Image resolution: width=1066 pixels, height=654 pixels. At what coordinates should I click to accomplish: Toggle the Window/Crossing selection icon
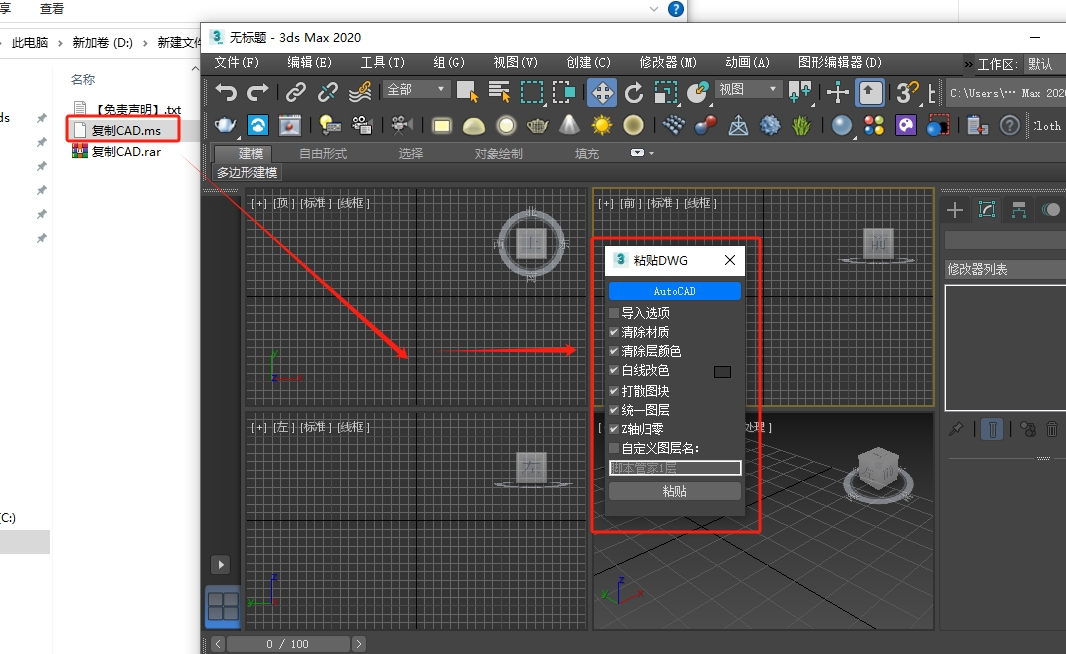564,92
